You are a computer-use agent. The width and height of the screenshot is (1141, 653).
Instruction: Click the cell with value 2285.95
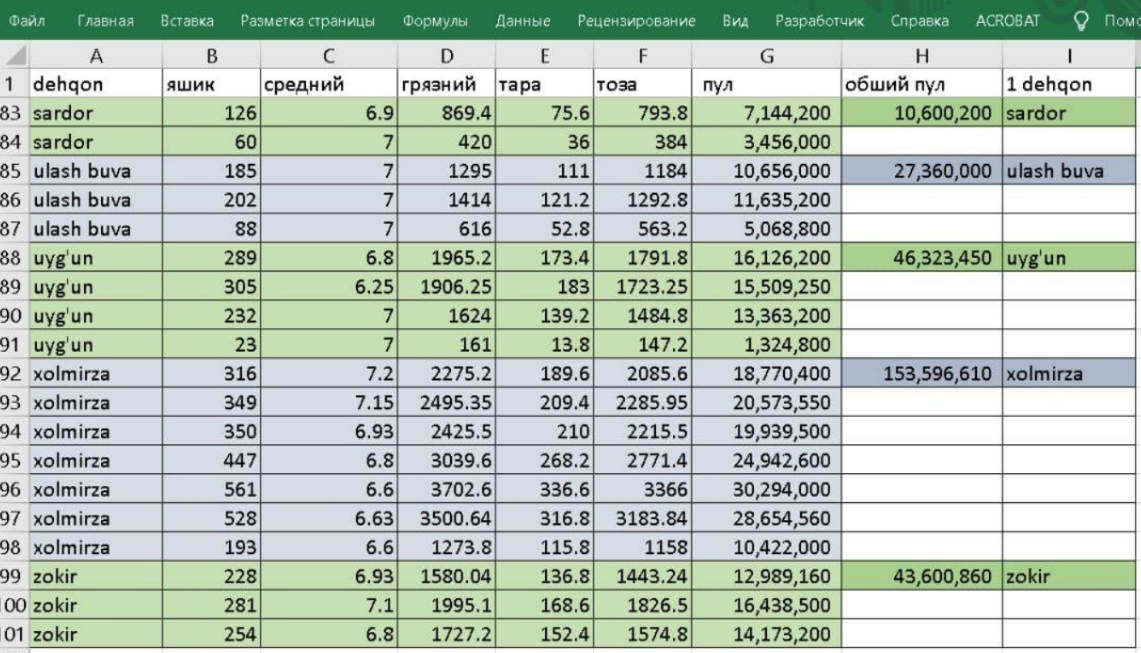pyautogui.click(x=642, y=403)
